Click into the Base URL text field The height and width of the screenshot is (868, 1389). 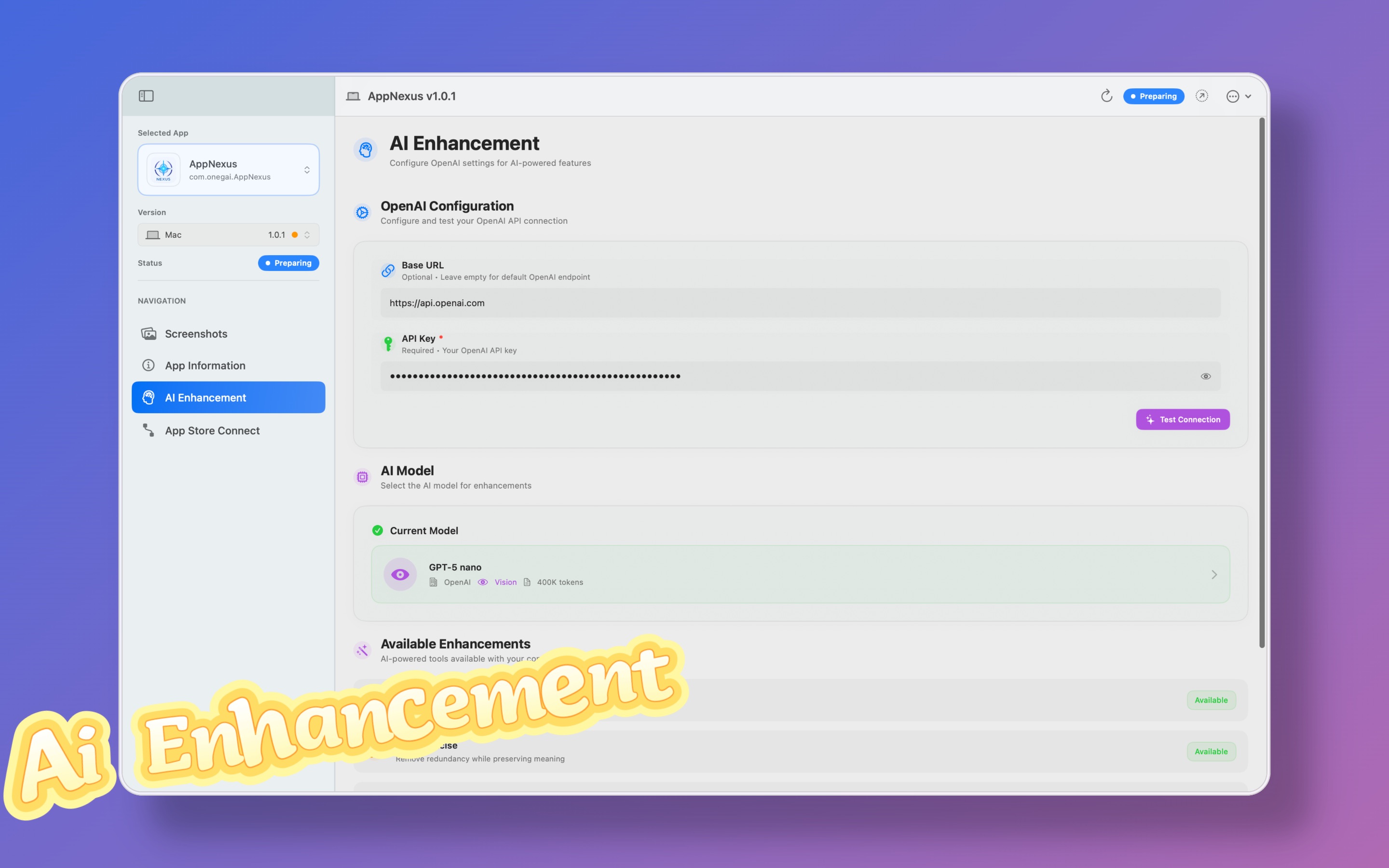point(800,302)
